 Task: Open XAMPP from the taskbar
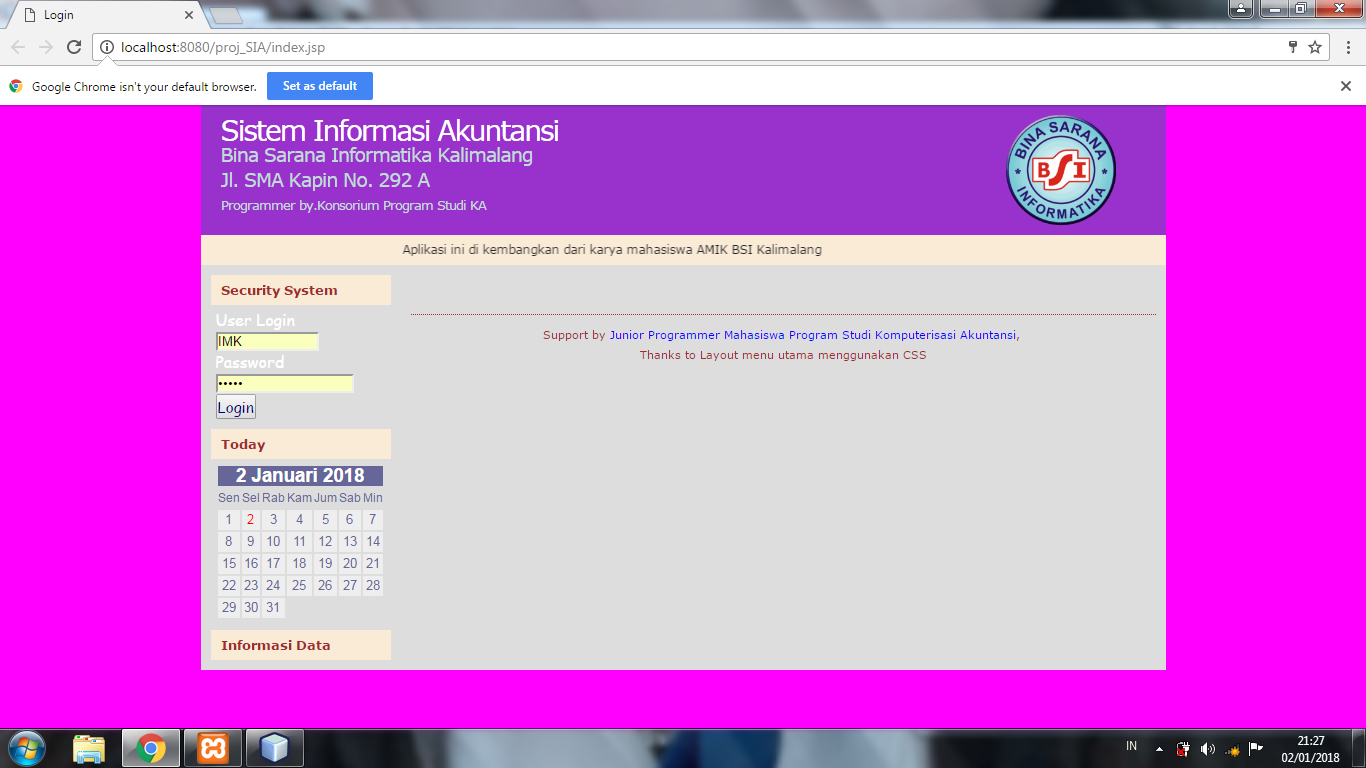[x=212, y=748]
